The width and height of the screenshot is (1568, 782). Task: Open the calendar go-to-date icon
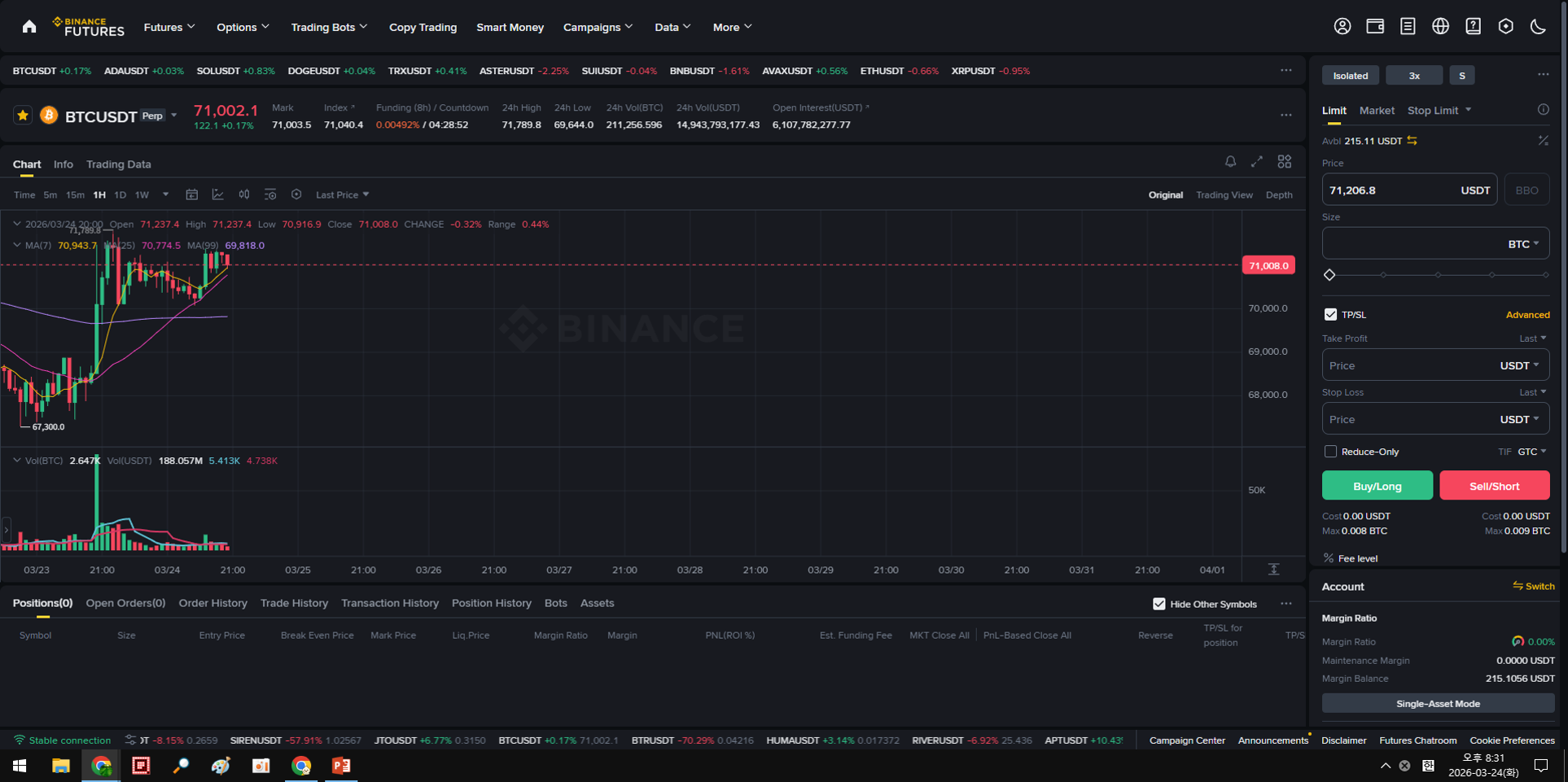click(192, 194)
